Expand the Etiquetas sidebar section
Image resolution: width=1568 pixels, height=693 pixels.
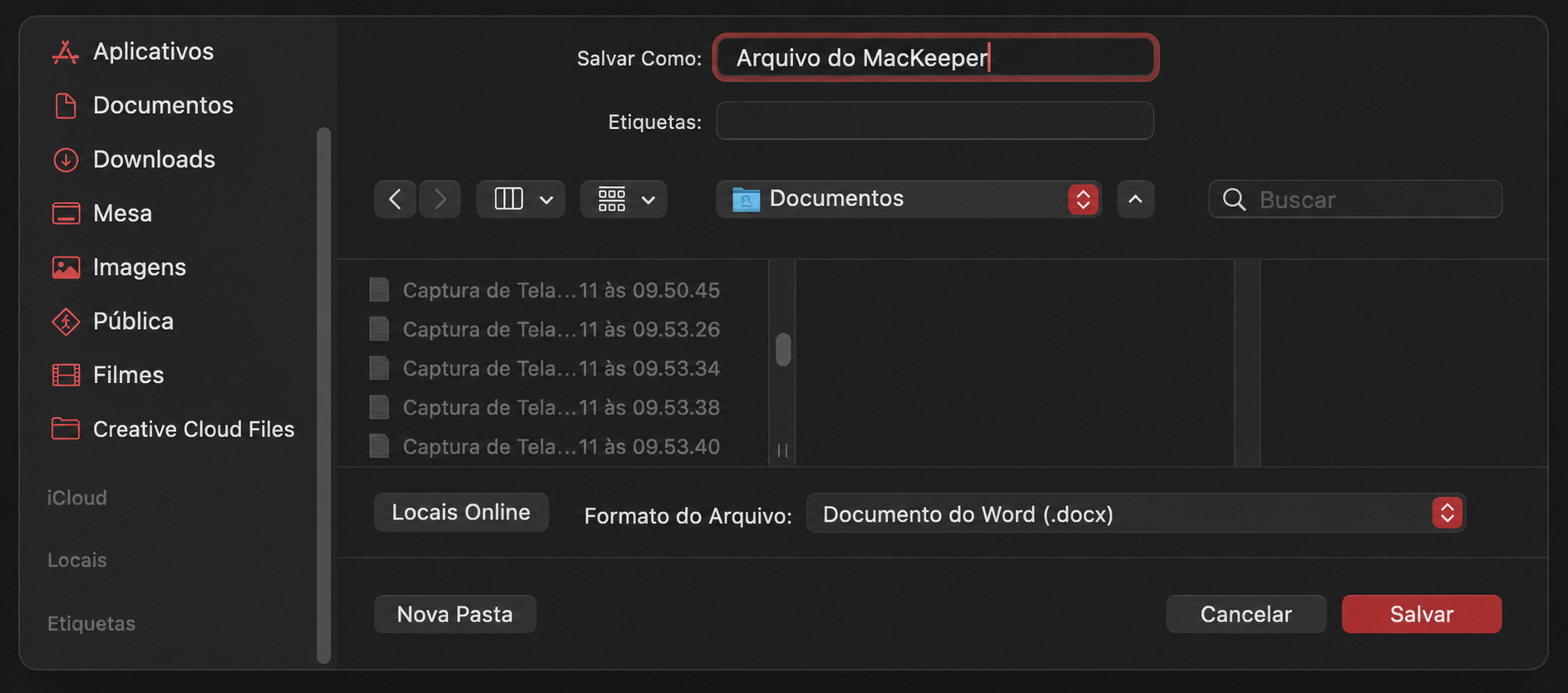[91, 623]
